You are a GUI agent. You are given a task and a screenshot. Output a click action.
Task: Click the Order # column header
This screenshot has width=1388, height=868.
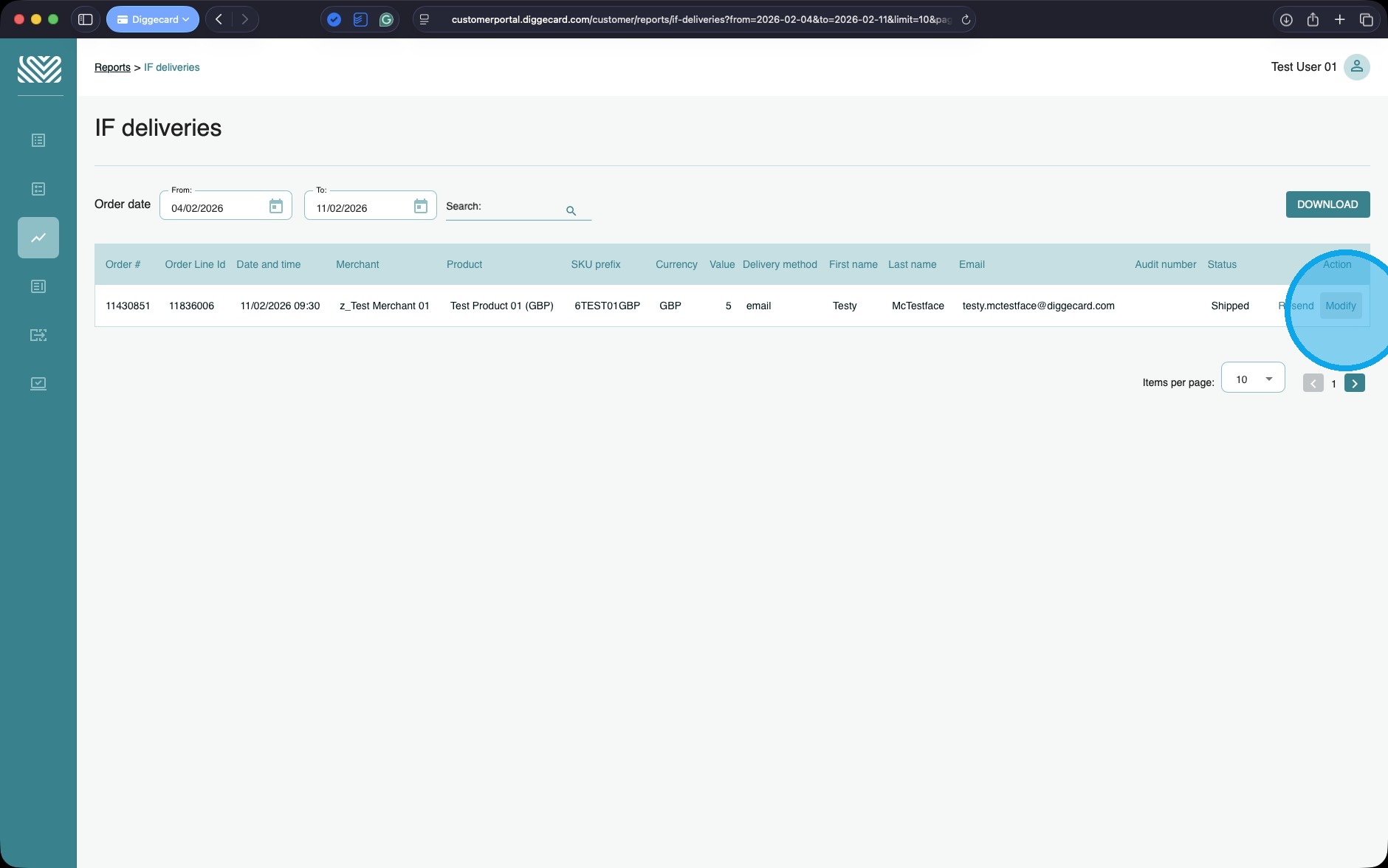pos(123,264)
